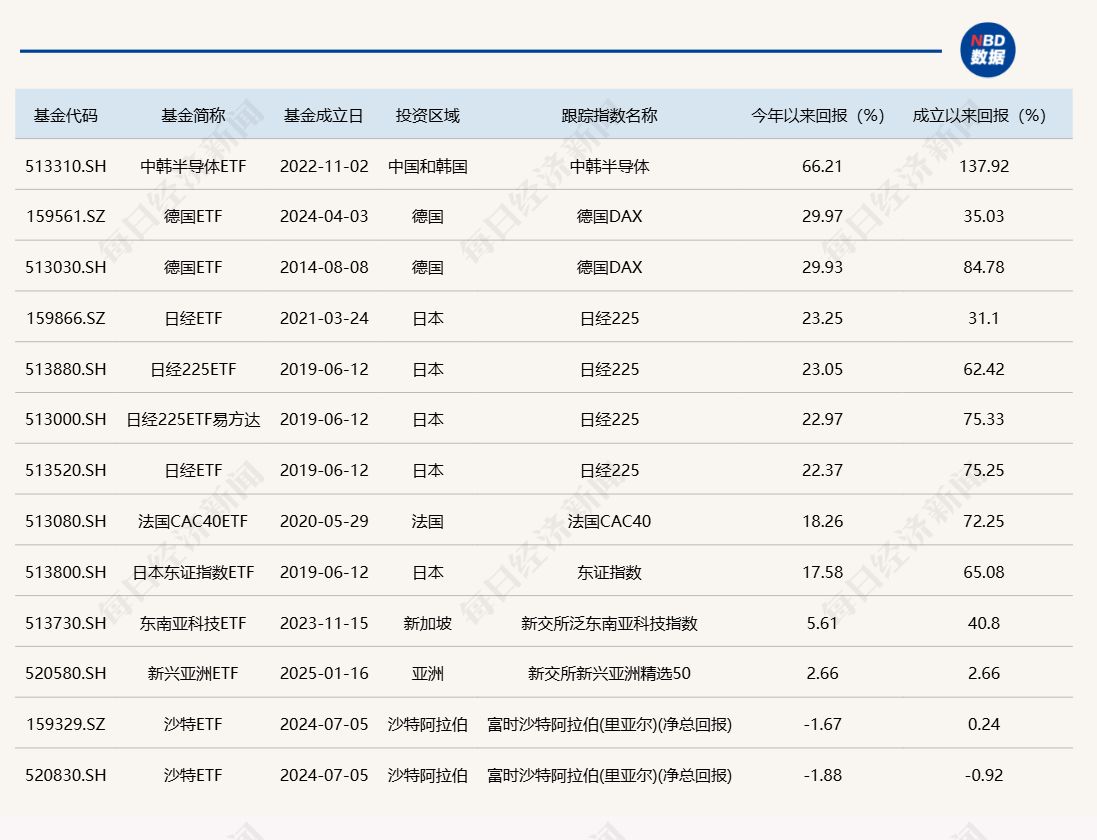This screenshot has height=840, width=1097.
Task: Select the 137.92 since-inception return value
Action: pos(983,166)
